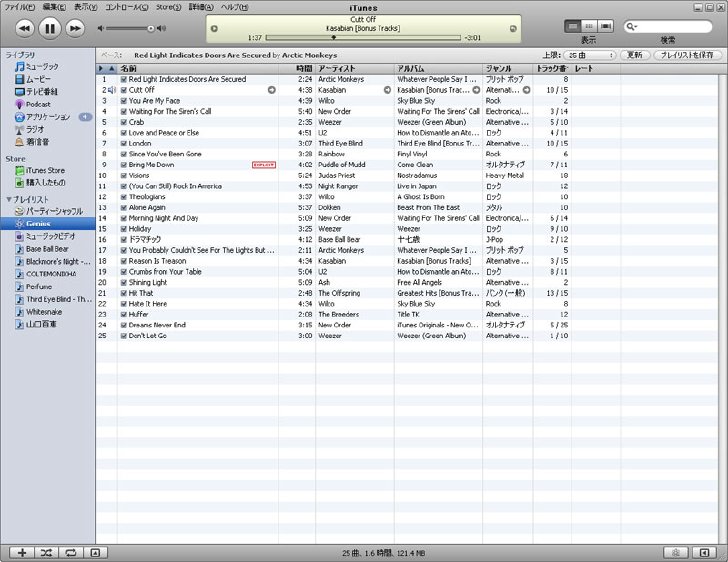Uncheck the Holiday track checkbox
This screenshot has width=728, height=562.
(124, 229)
